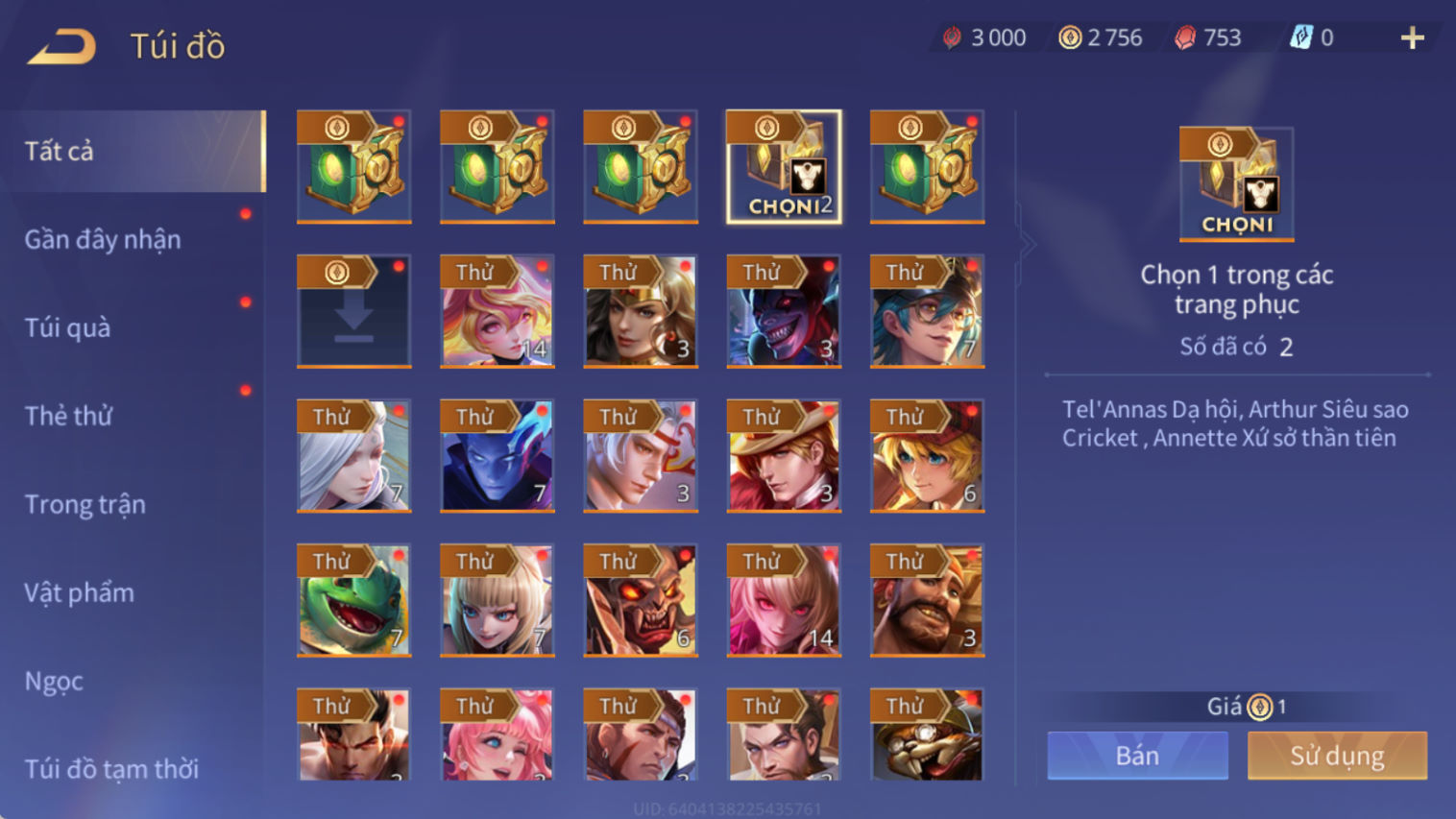Collapse the details panel with side chevron
This screenshot has height=819, width=1456.
click(1028, 244)
